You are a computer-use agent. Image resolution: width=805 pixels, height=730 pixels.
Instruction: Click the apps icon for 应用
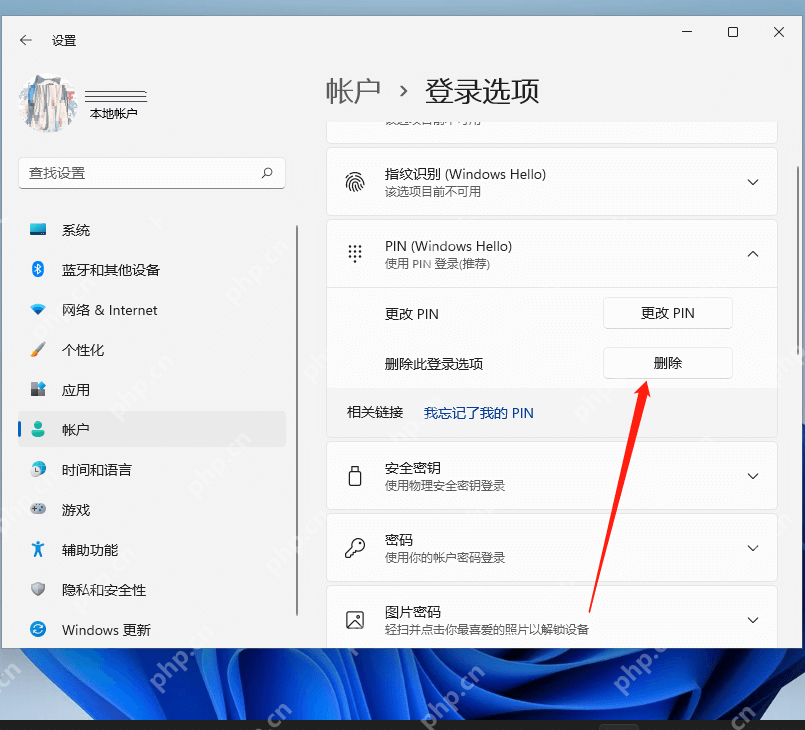point(38,389)
